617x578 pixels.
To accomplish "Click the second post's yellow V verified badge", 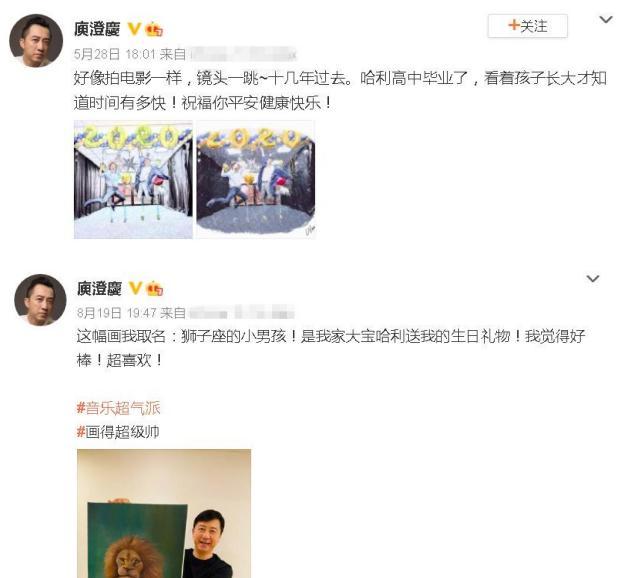I will (x=135, y=288).
